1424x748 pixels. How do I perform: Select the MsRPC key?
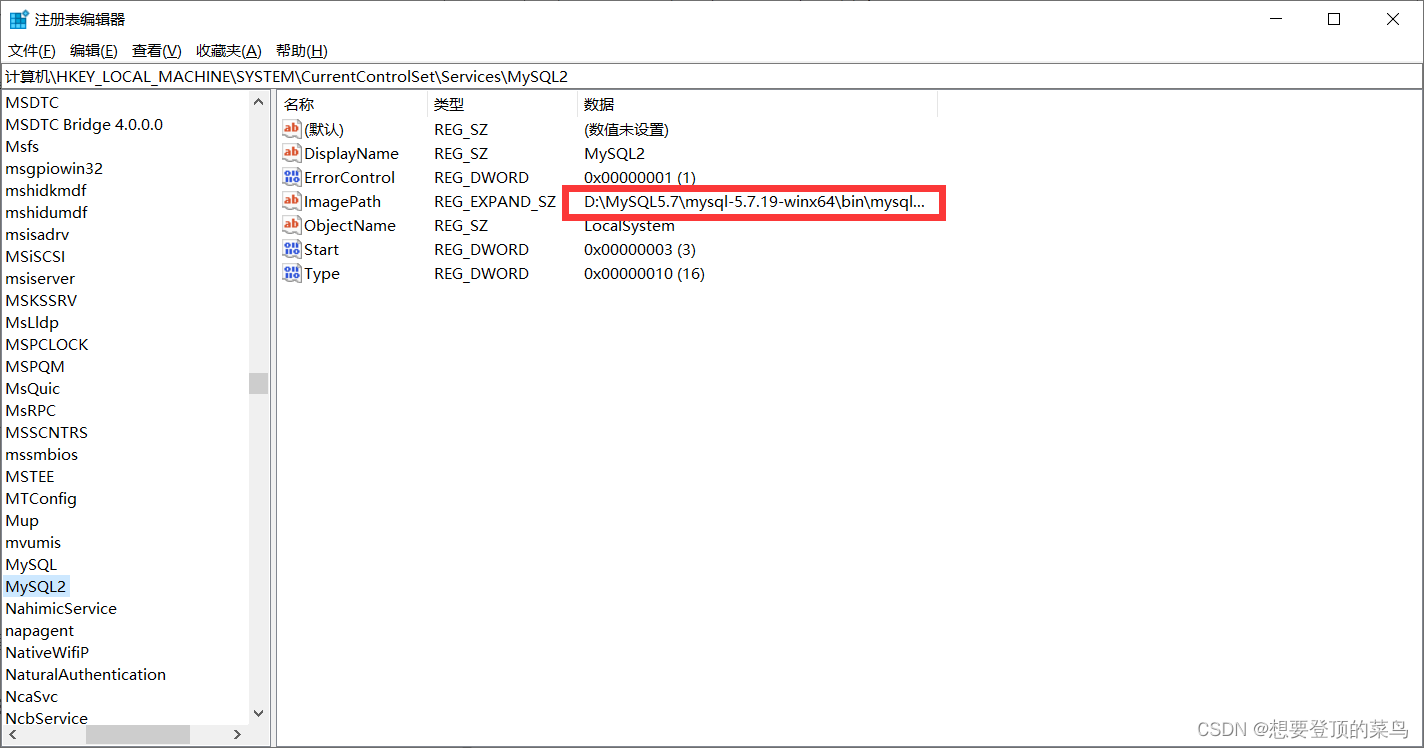click(x=31, y=410)
